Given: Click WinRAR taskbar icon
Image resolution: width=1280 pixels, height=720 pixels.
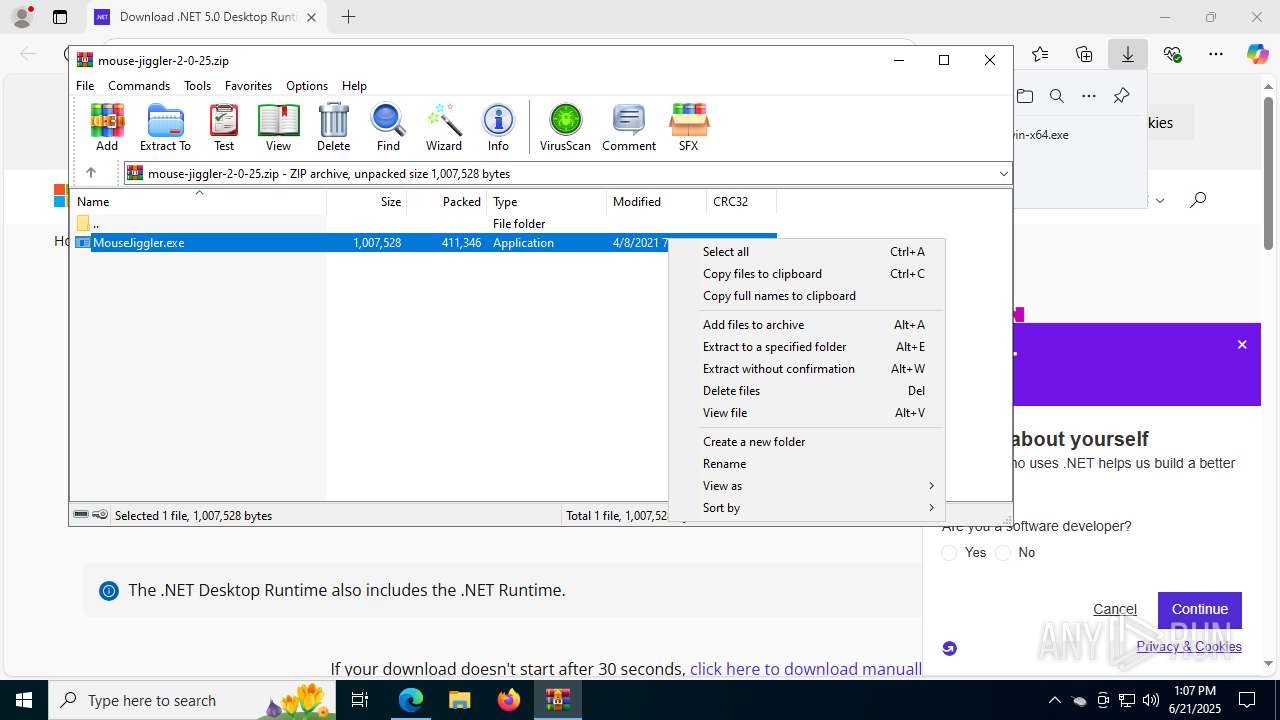Looking at the screenshot, I should [557, 700].
